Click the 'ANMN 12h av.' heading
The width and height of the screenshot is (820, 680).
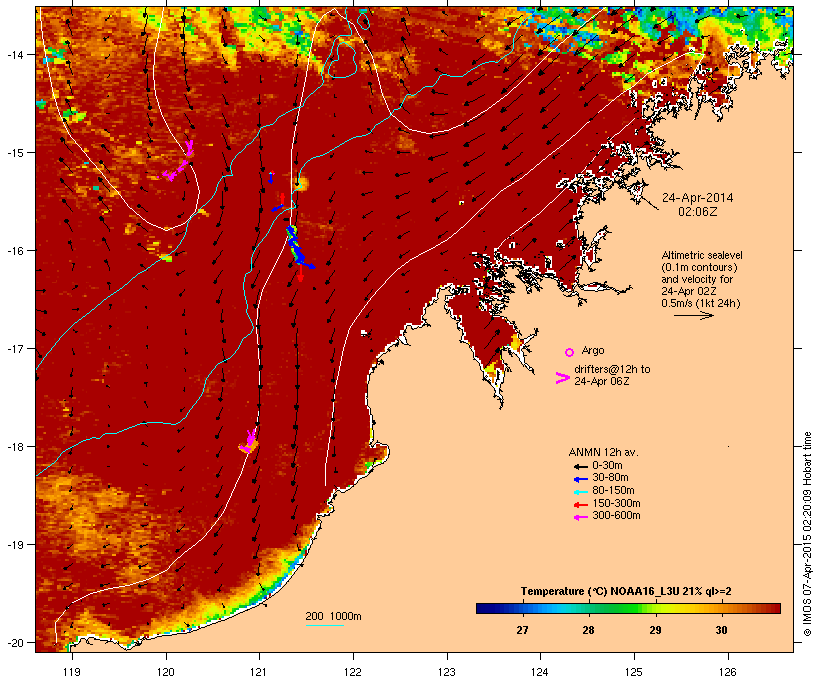point(603,452)
